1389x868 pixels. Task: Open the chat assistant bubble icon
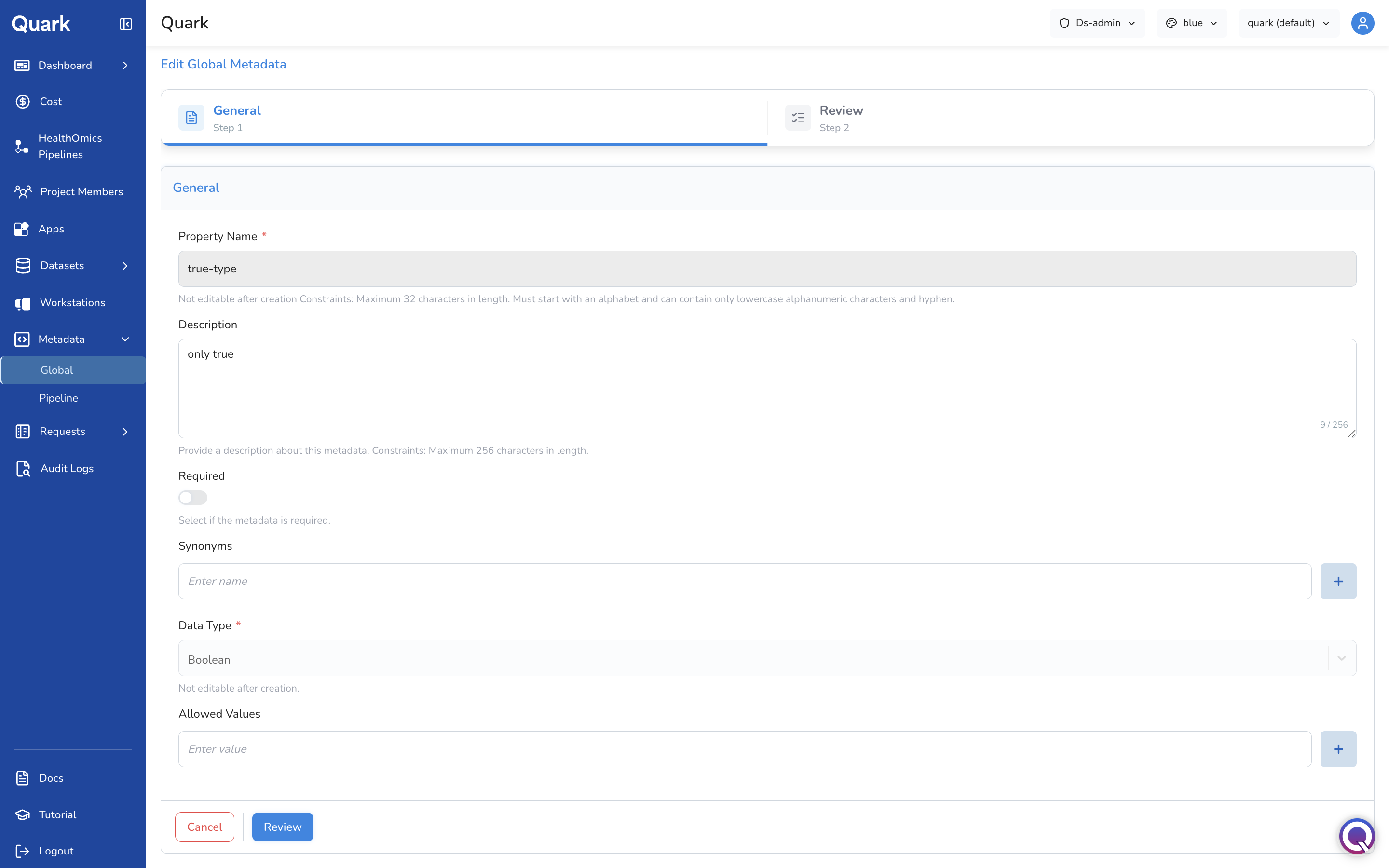point(1357,836)
